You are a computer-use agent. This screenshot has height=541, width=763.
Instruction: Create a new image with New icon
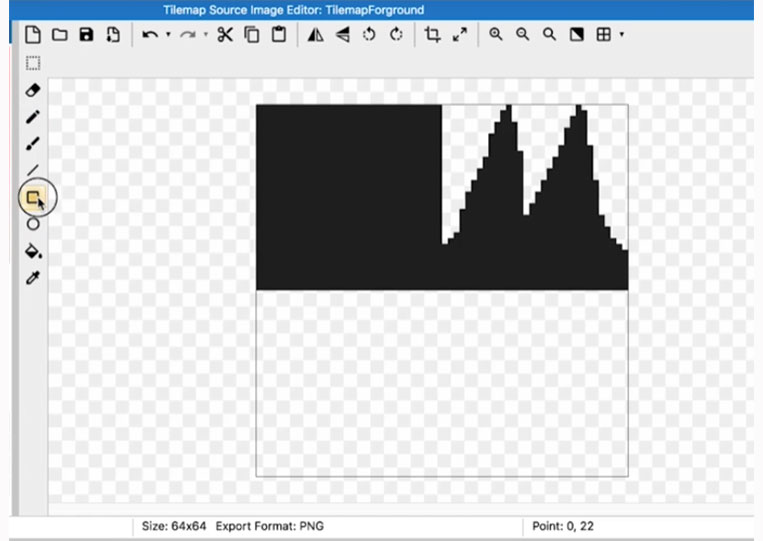pyautogui.click(x=33, y=35)
